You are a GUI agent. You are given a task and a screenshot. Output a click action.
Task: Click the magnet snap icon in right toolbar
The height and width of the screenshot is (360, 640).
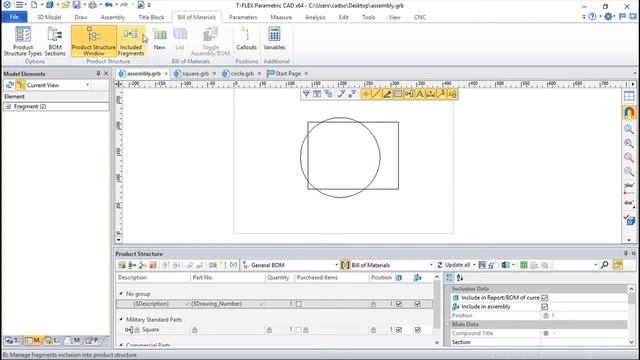pyautogui.click(x=629, y=112)
